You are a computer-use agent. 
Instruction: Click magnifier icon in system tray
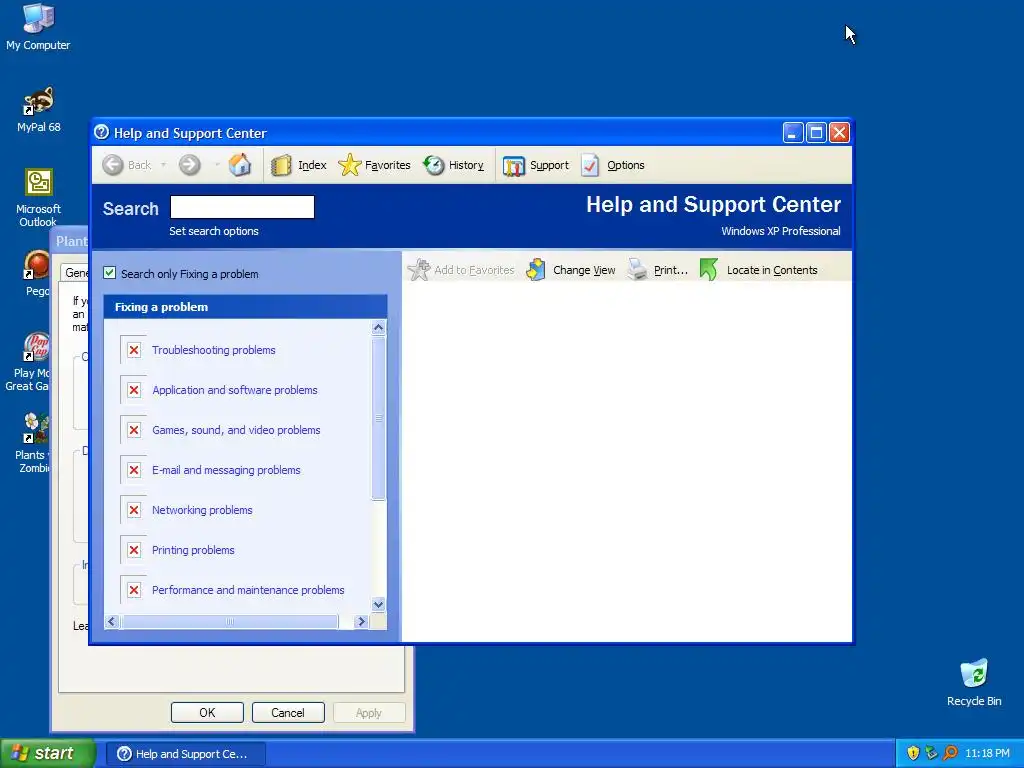[950, 753]
